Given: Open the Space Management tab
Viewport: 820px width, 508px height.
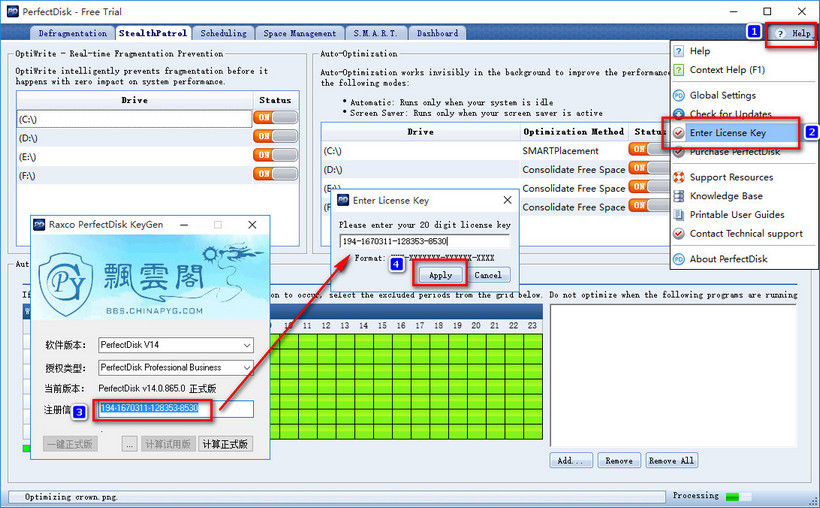Looking at the screenshot, I should click(300, 33).
